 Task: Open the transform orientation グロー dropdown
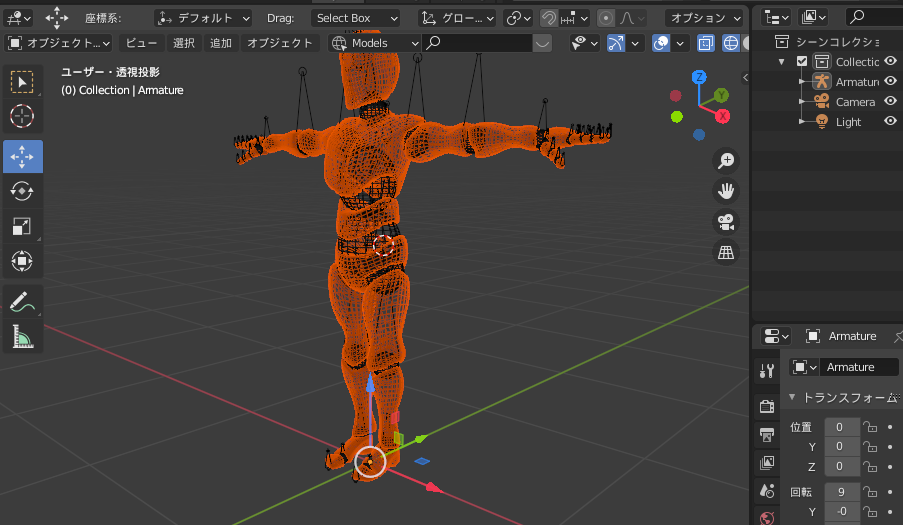click(x=457, y=18)
